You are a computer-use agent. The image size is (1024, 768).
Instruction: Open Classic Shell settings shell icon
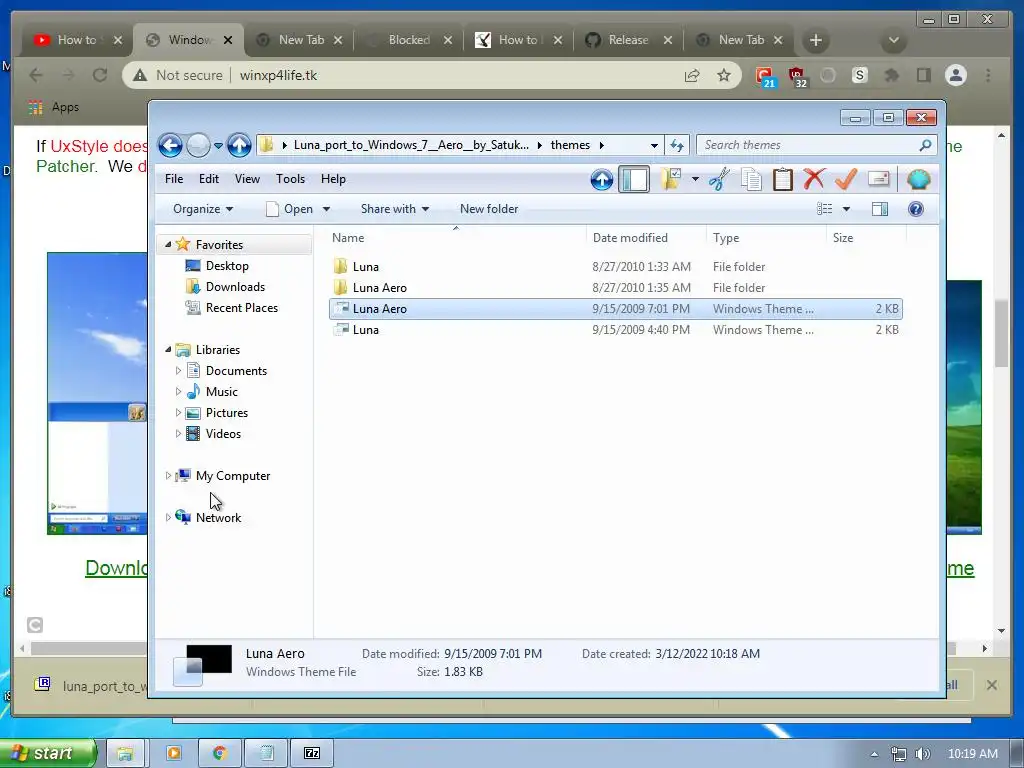point(918,179)
